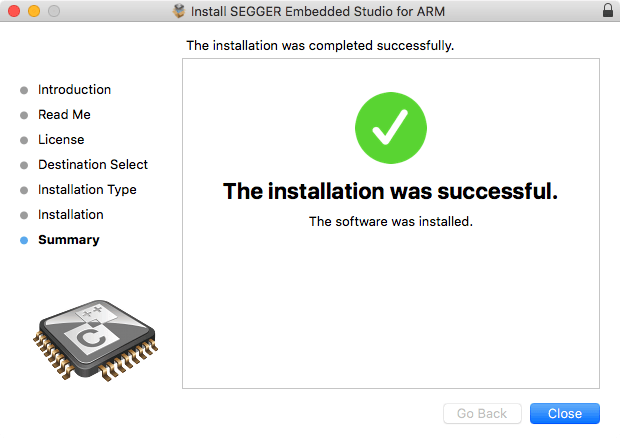The width and height of the screenshot is (620, 438).
Task: Click "The installation was successful." heading
Action: tap(390, 190)
